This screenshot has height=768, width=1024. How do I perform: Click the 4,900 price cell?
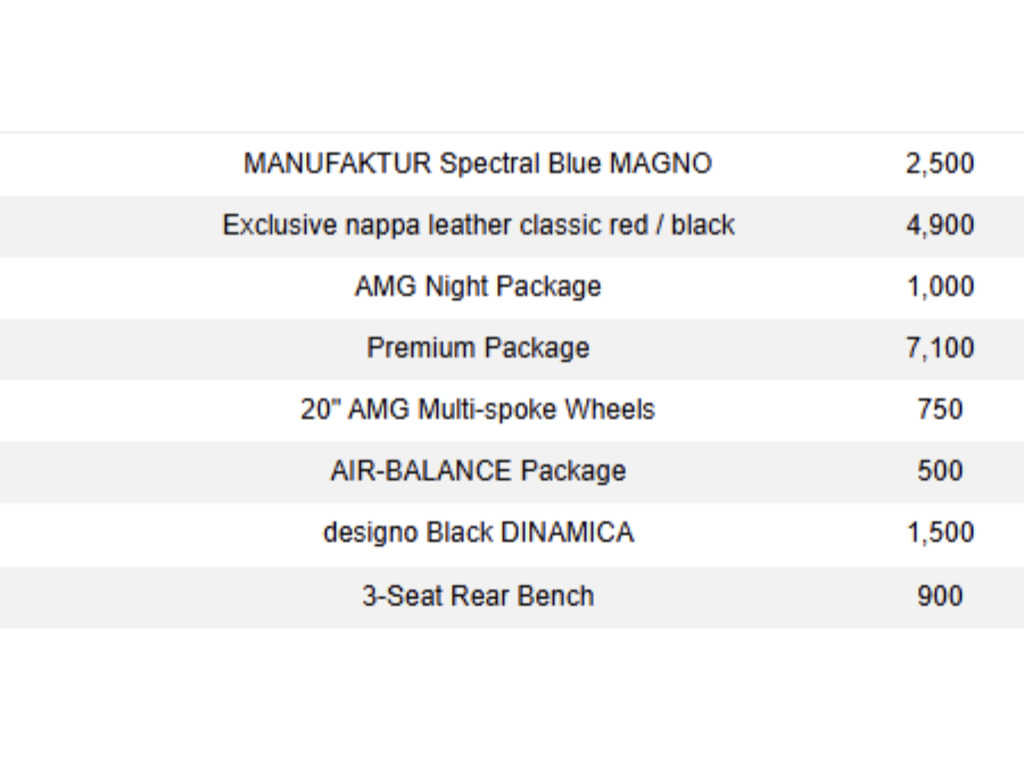coord(940,225)
